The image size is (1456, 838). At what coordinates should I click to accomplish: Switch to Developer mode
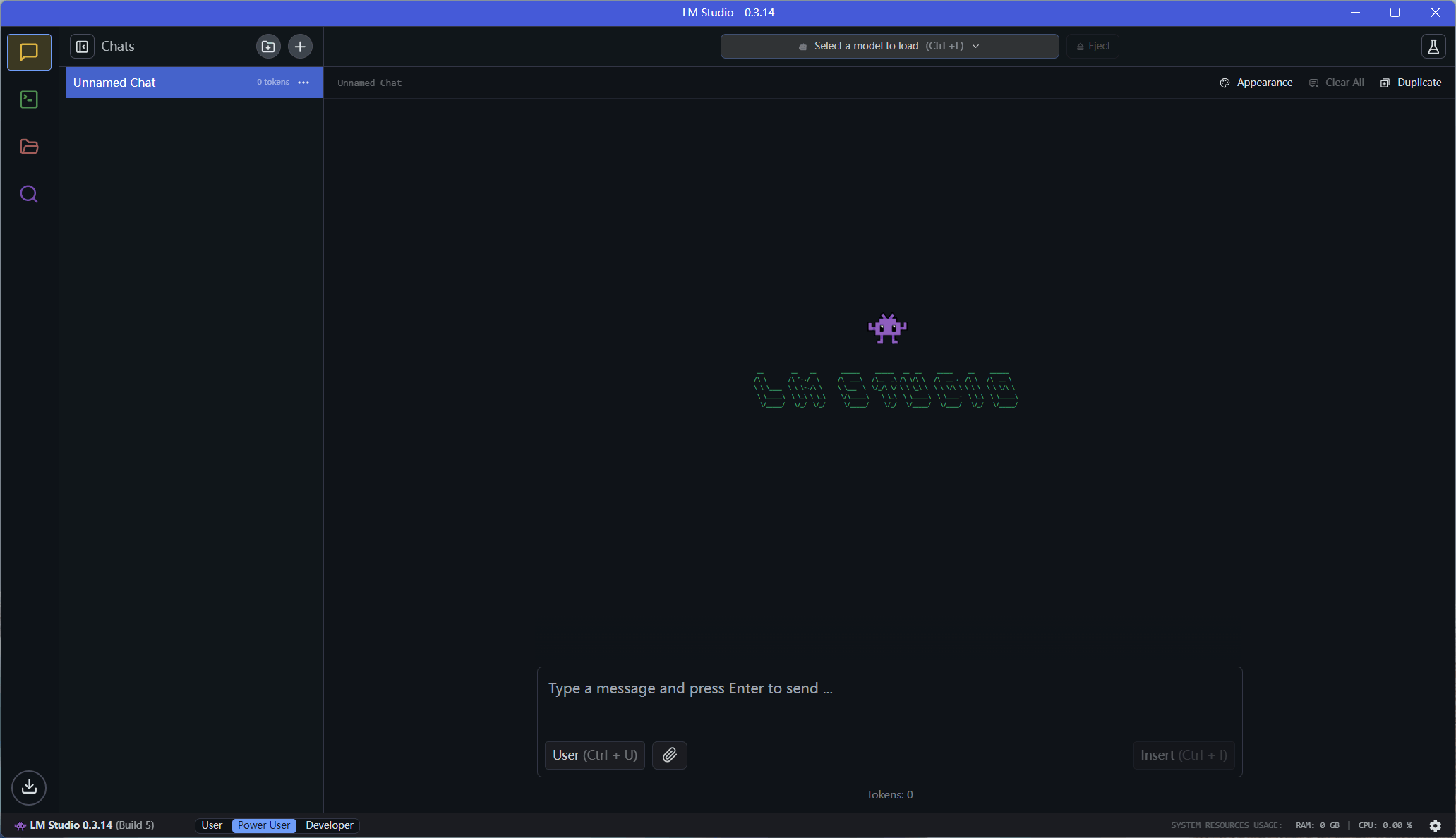coord(330,825)
